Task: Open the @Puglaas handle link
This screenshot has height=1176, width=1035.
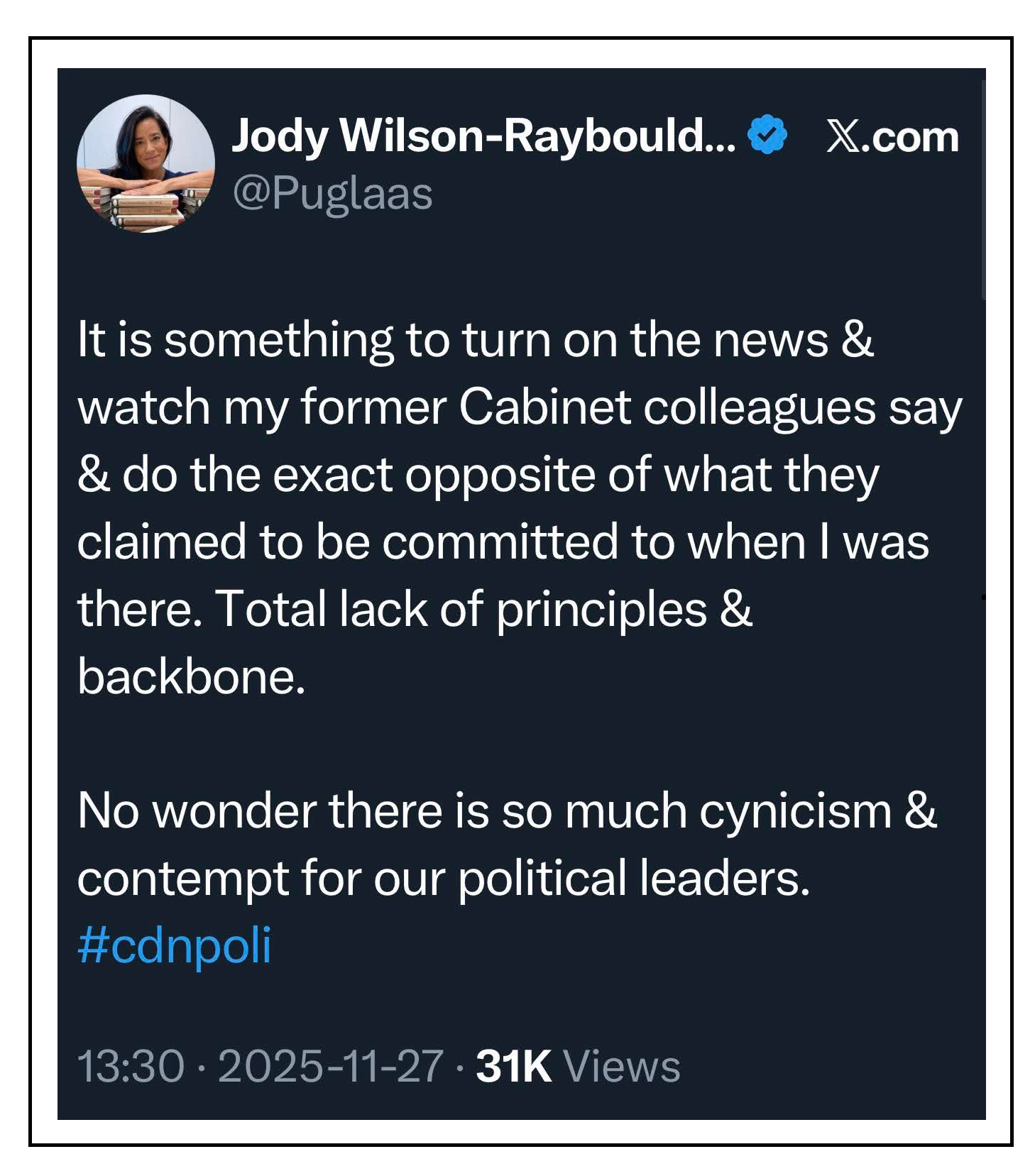Action: click(332, 193)
